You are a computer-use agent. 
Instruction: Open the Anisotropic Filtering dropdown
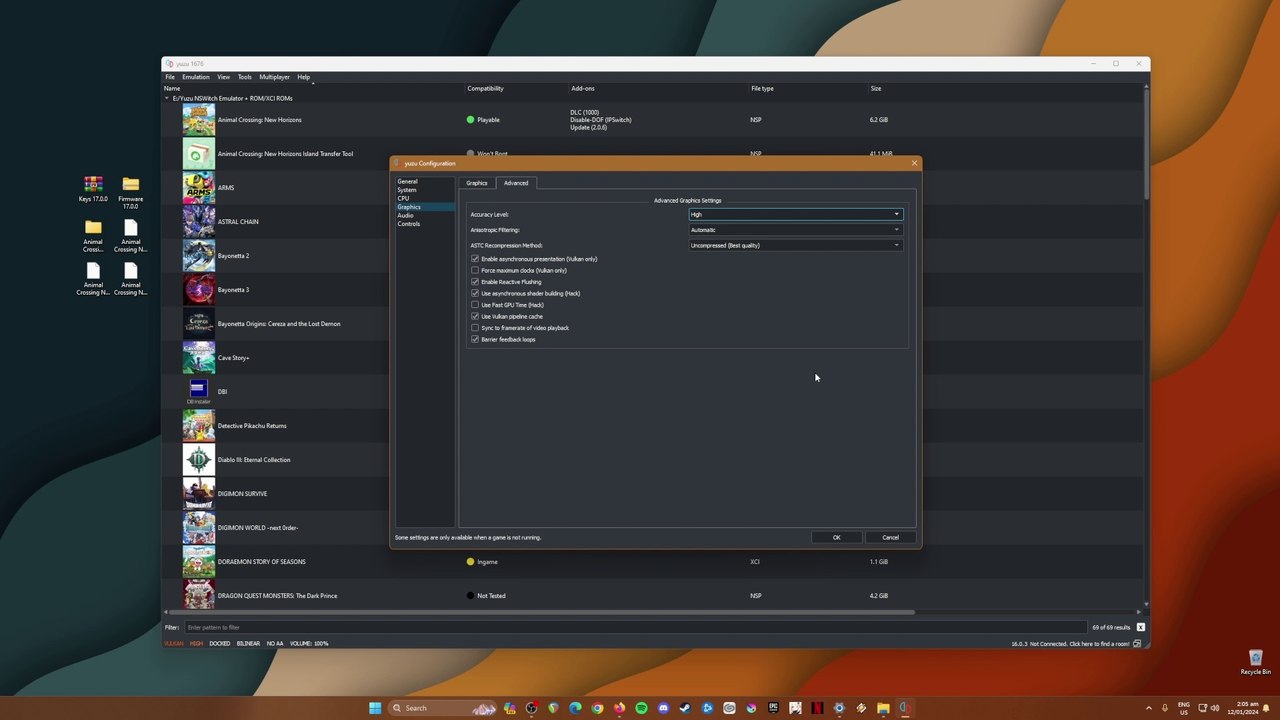click(796, 230)
